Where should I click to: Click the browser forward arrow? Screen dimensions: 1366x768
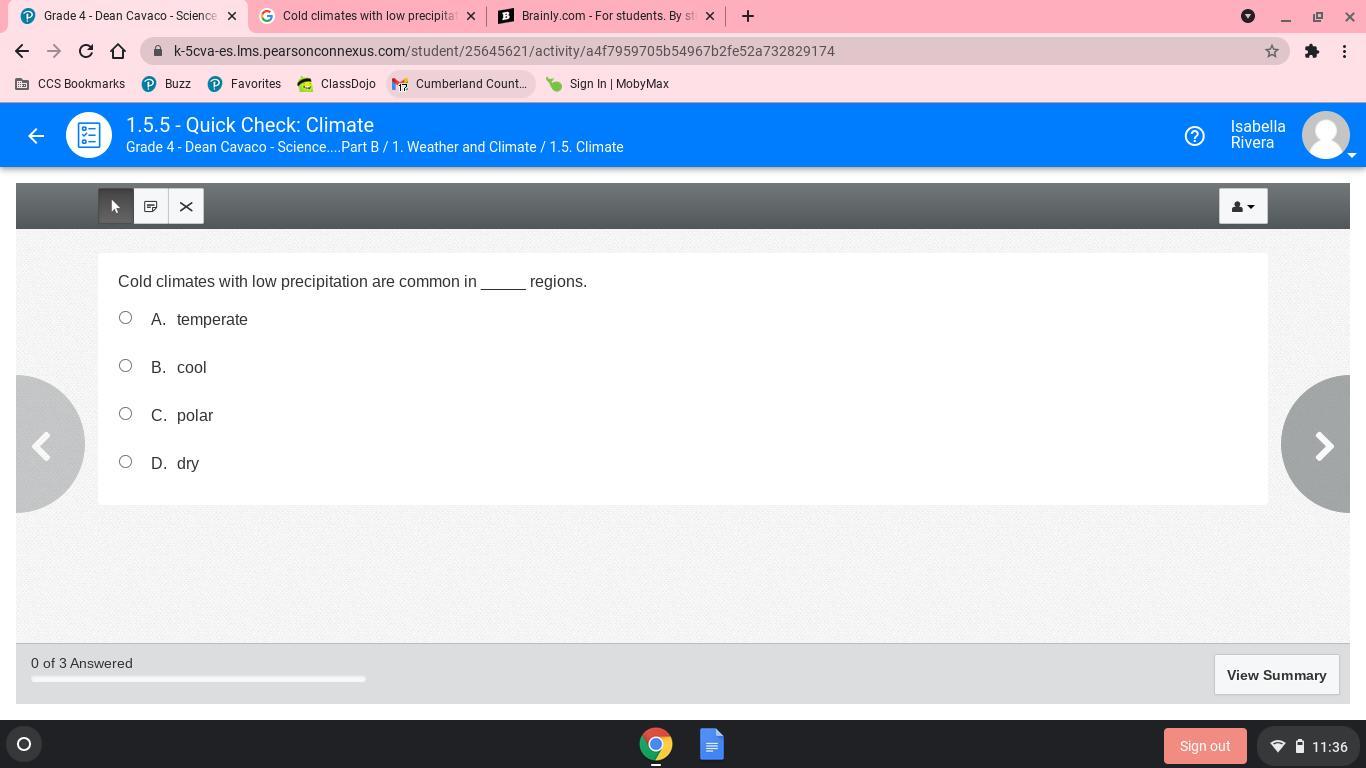point(54,51)
